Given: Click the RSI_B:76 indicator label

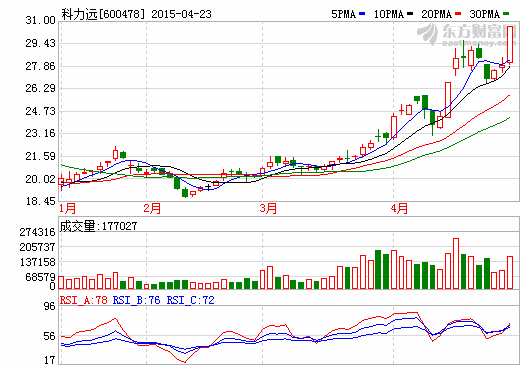Looking at the screenshot, I should tap(137, 300).
